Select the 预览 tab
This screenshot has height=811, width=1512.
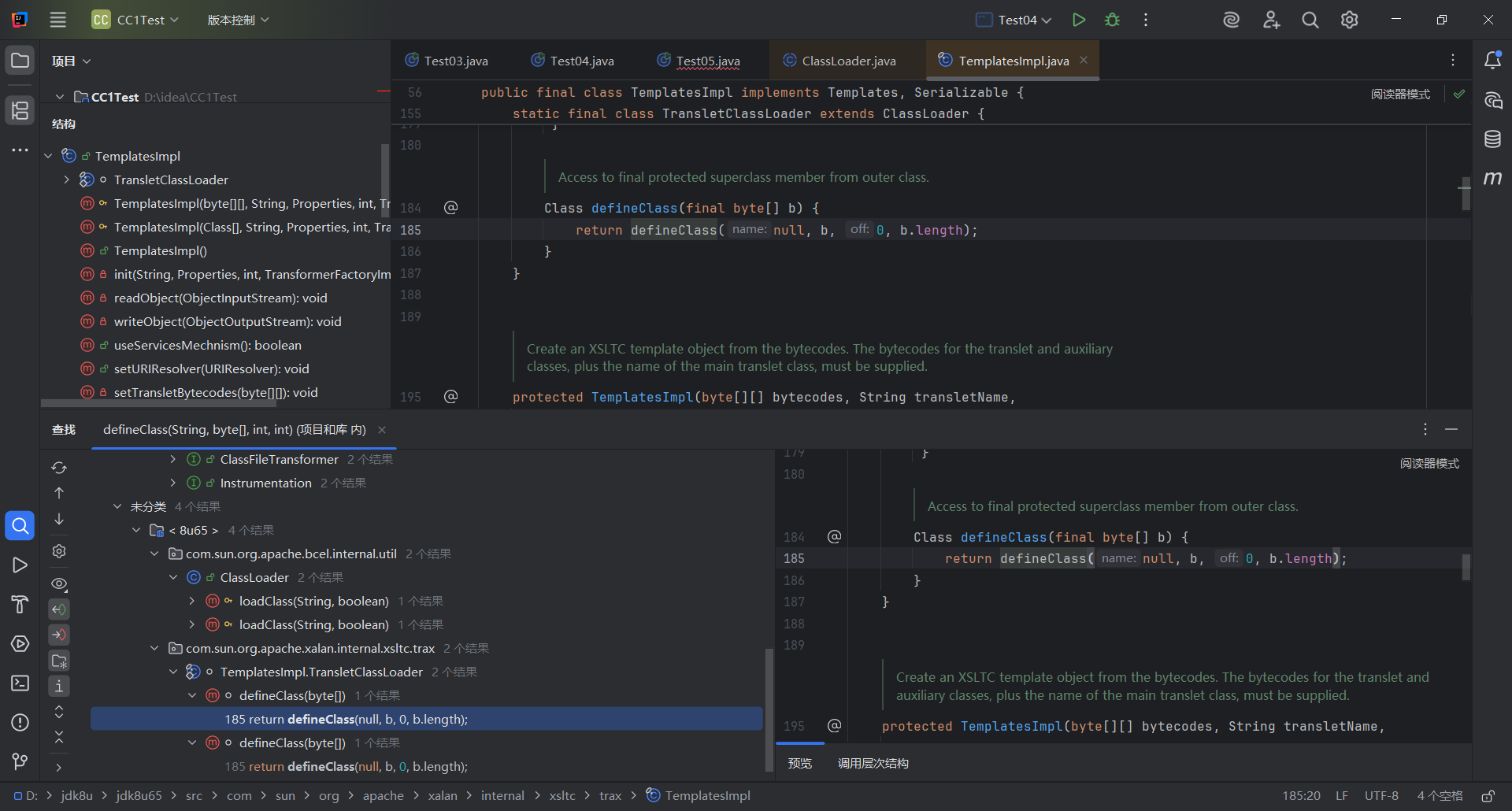click(800, 763)
